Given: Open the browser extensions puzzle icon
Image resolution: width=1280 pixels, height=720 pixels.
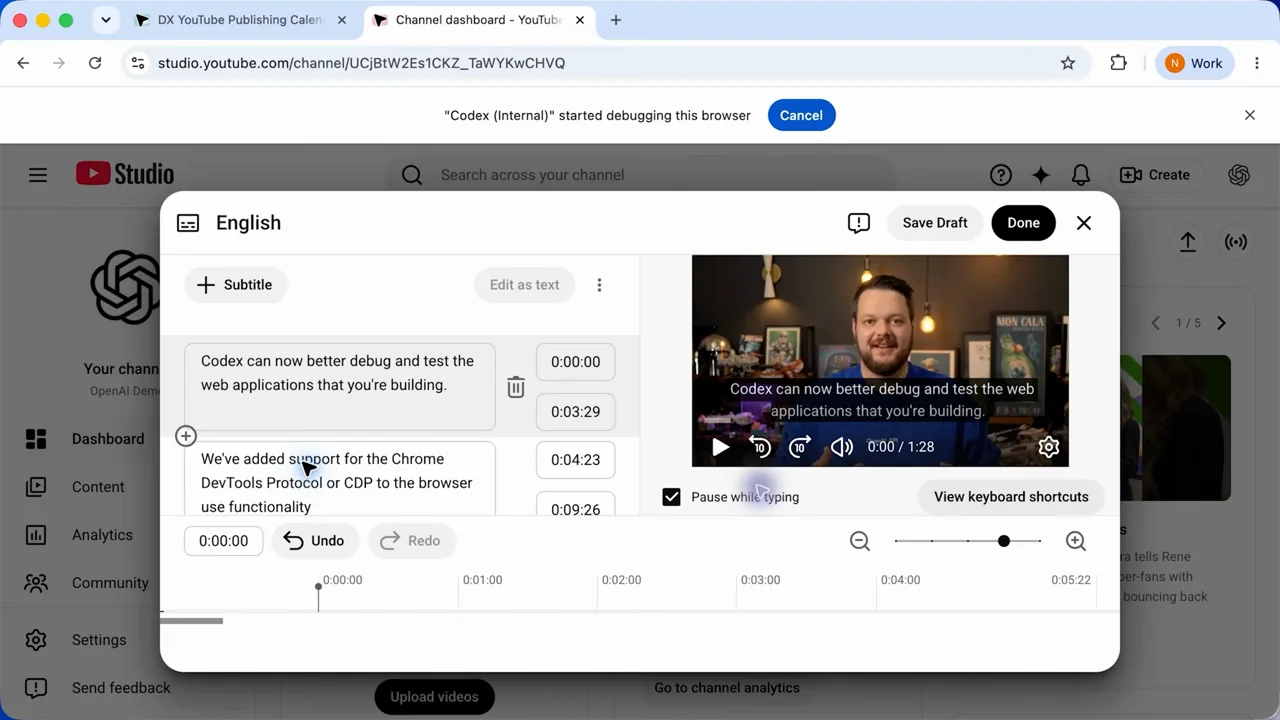Looking at the screenshot, I should pos(1119,63).
